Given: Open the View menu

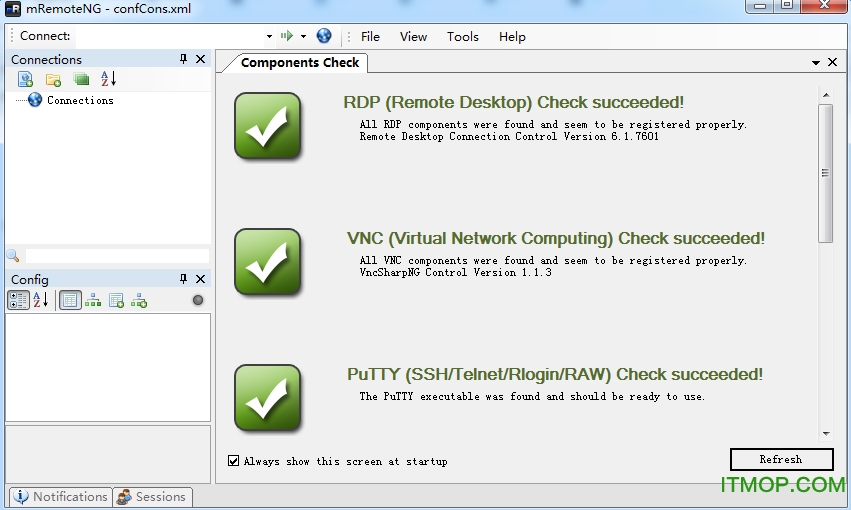Looking at the screenshot, I should pos(414,36).
